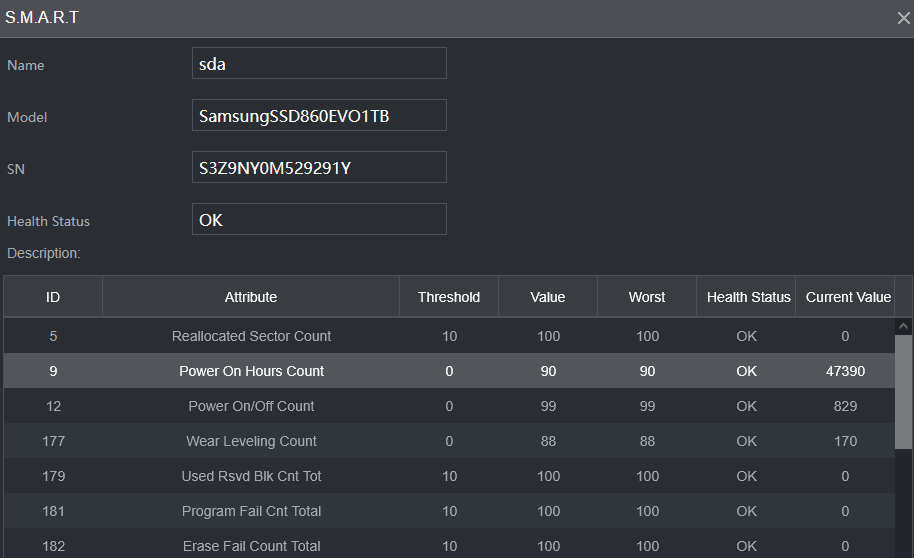The image size is (914, 558).
Task: Click ID cell 179
Action: click(x=53, y=476)
